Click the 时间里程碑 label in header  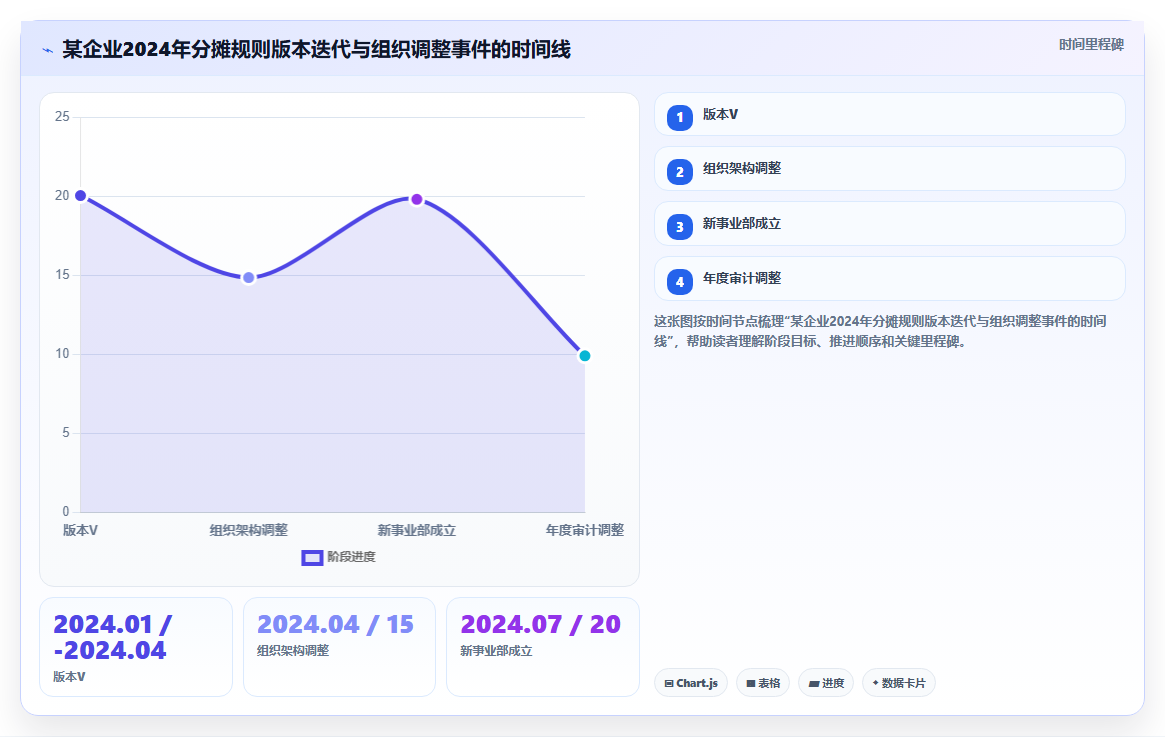pos(1091,45)
